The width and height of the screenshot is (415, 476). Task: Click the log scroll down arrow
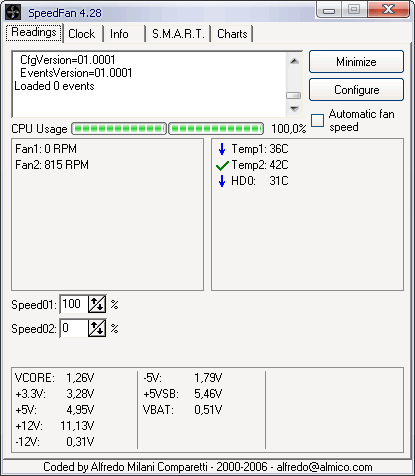coord(294,108)
